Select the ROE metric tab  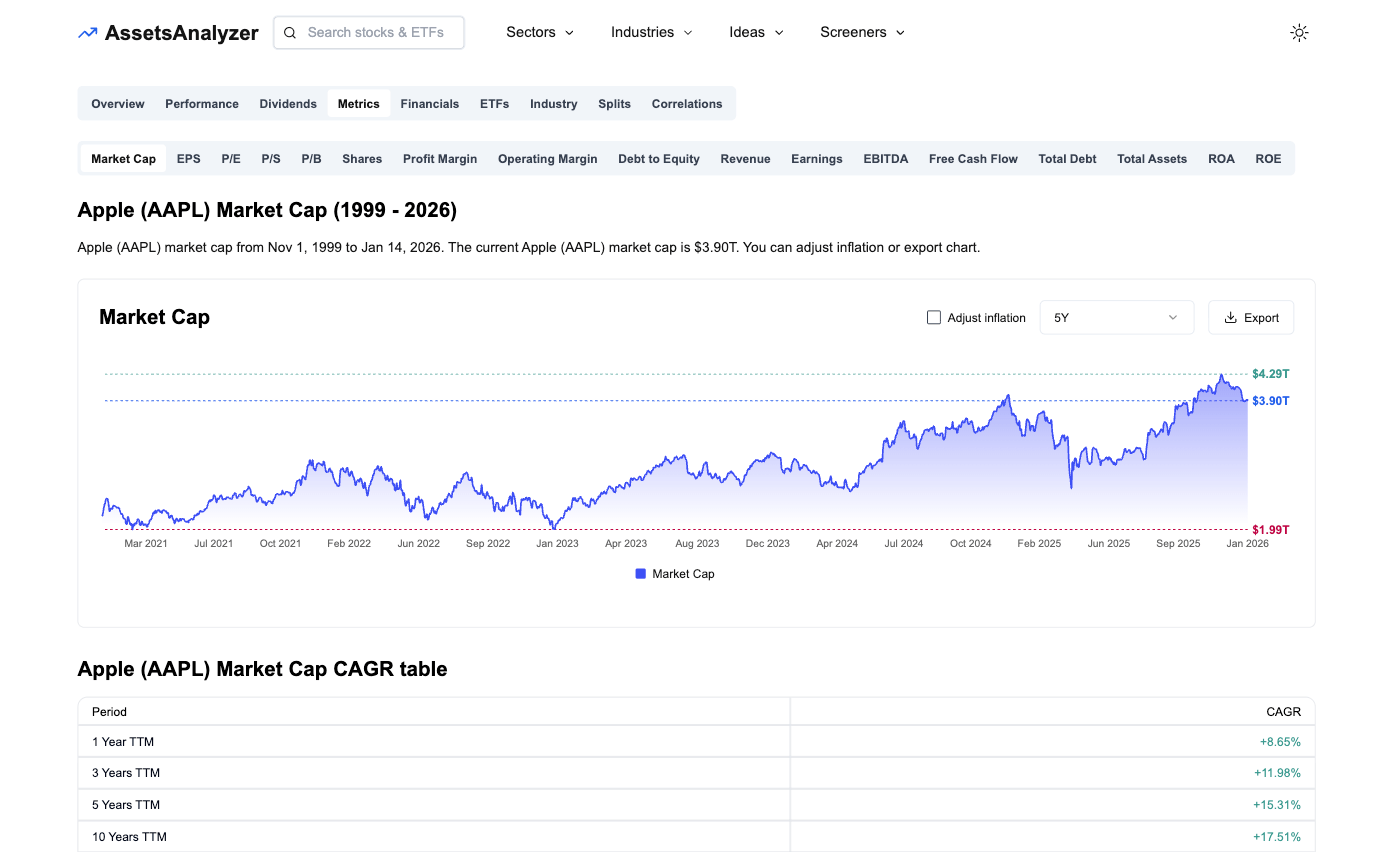[x=1268, y=159]
